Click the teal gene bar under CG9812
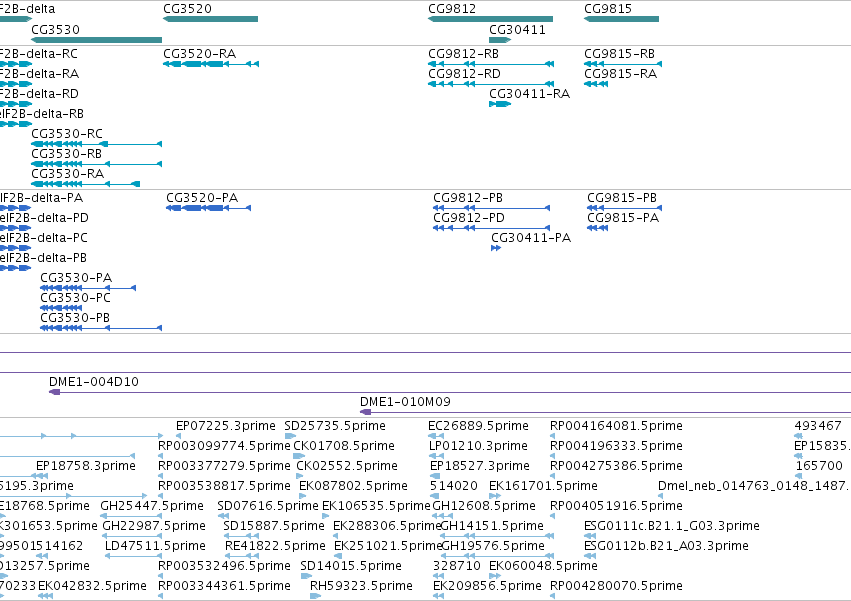 [491, 19]
